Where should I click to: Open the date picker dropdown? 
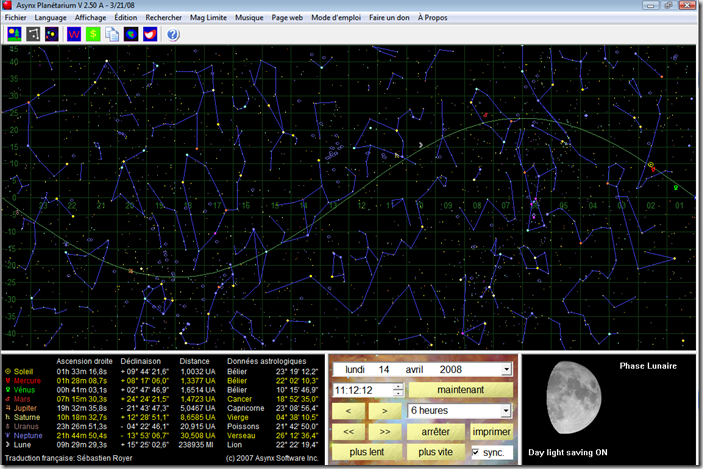507,369
